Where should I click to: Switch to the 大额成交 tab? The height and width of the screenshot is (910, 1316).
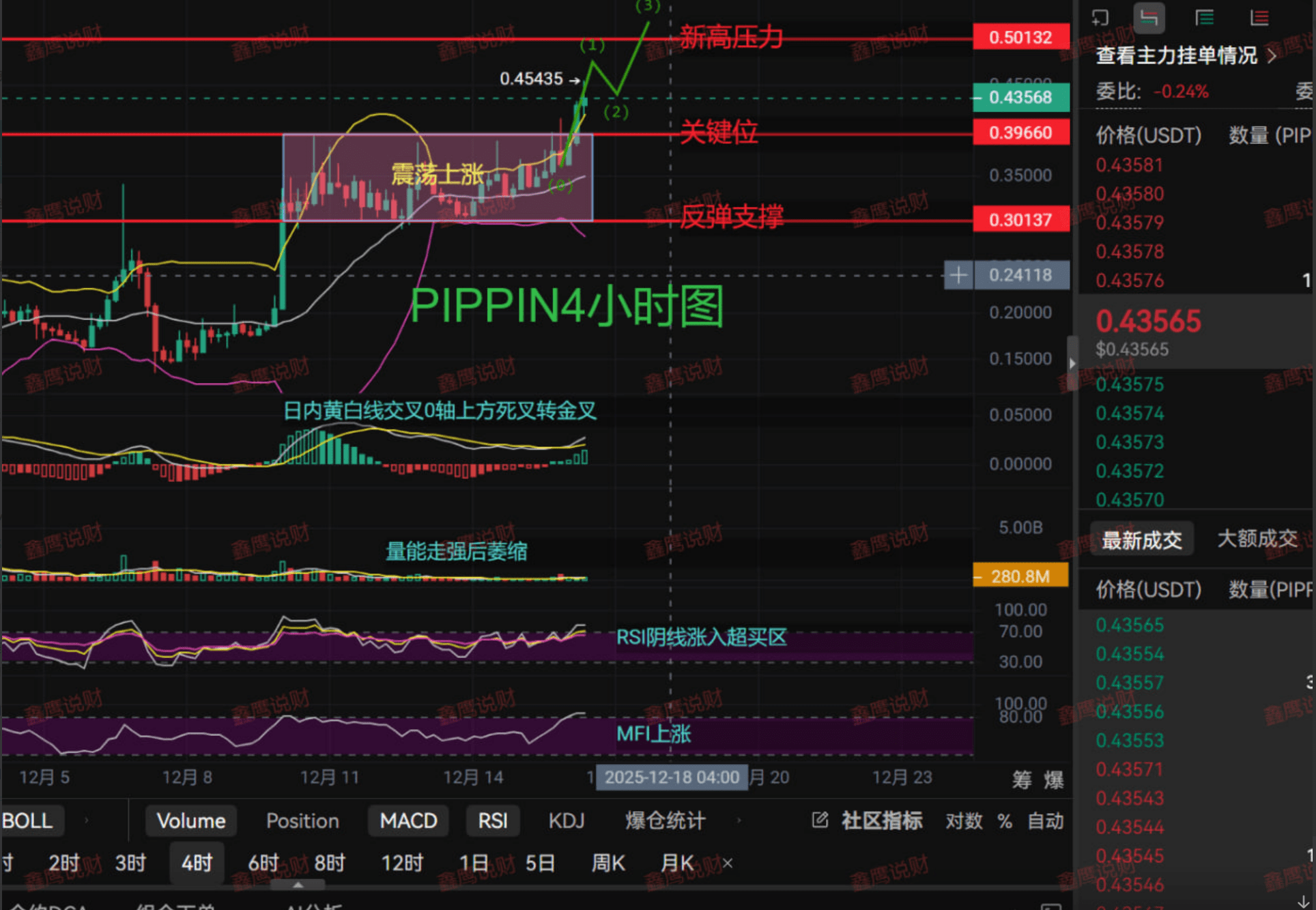coord(1257,539)
